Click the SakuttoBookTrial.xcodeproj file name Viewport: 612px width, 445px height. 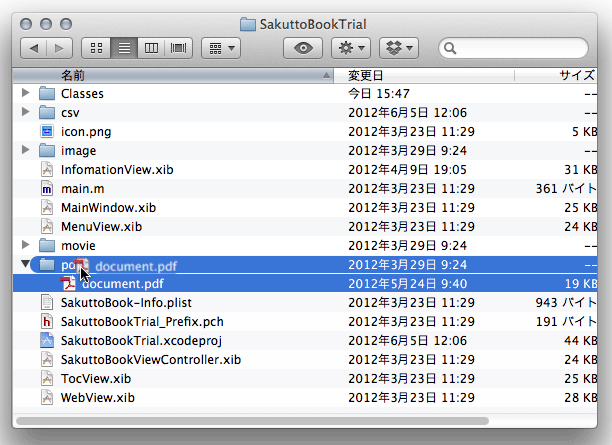point(141,341)
